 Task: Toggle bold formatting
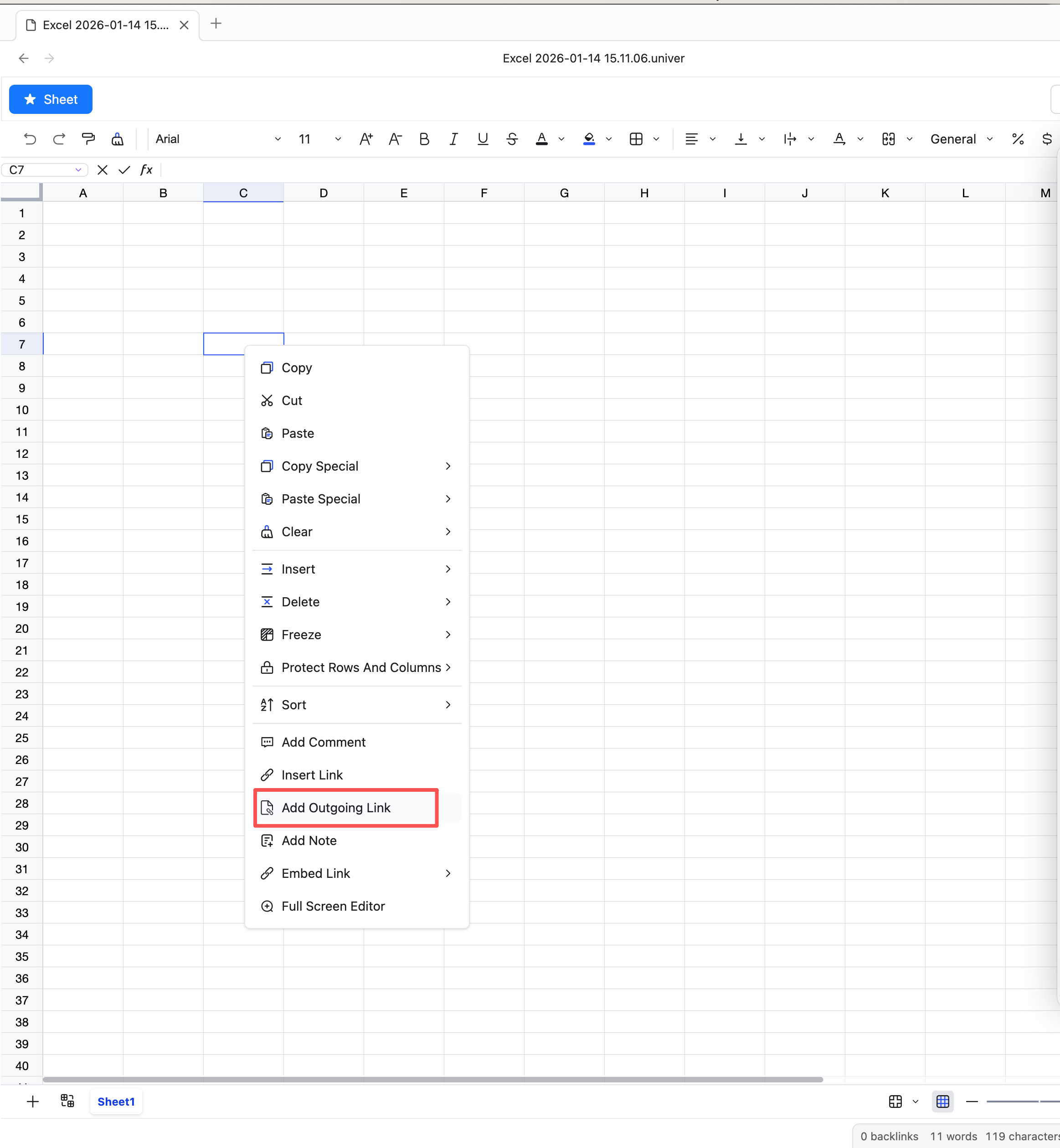(x=424, y=139)
